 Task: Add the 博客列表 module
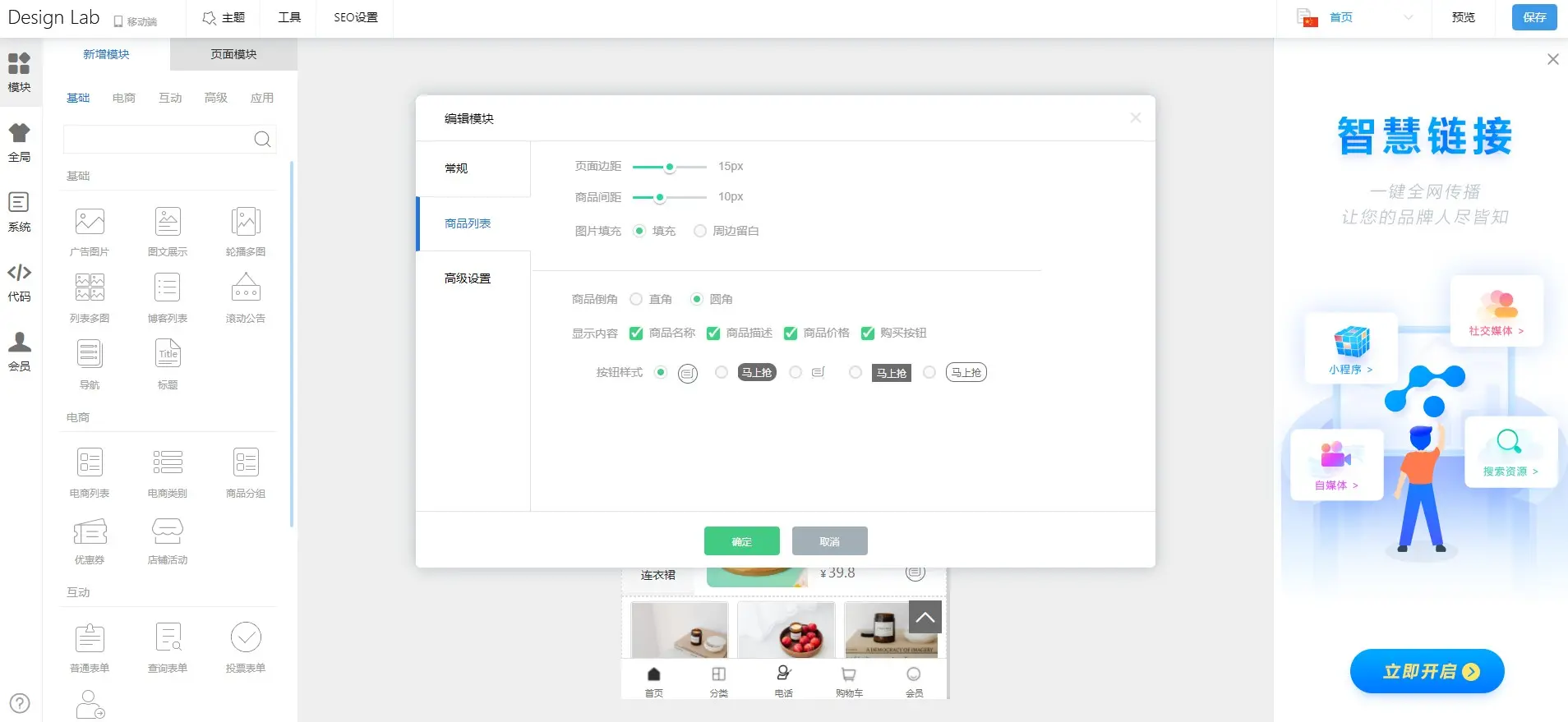tap(168, 297)
